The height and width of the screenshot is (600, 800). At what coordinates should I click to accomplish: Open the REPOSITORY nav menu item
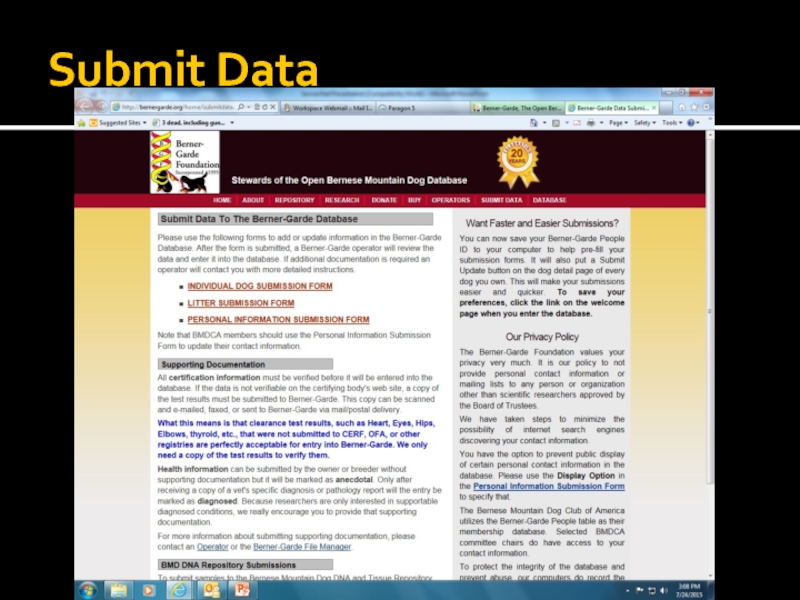(294, 200)
